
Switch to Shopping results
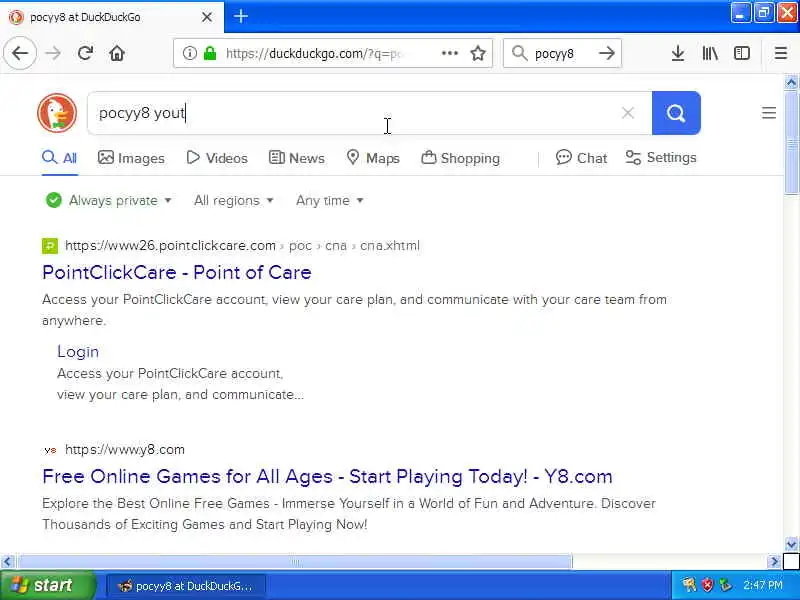(460, 158)
